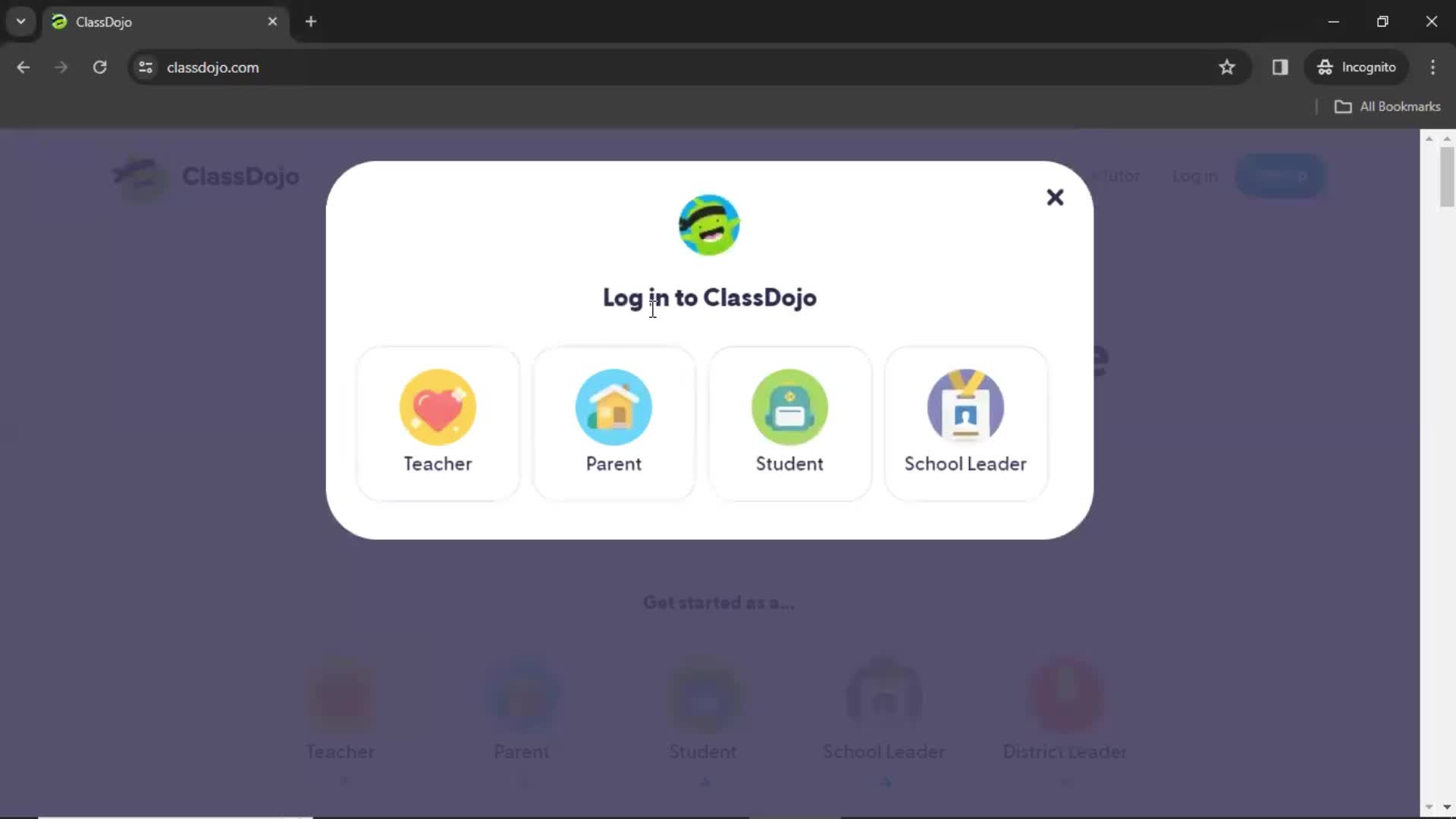Click Log in button in header

click(1196, 176)
